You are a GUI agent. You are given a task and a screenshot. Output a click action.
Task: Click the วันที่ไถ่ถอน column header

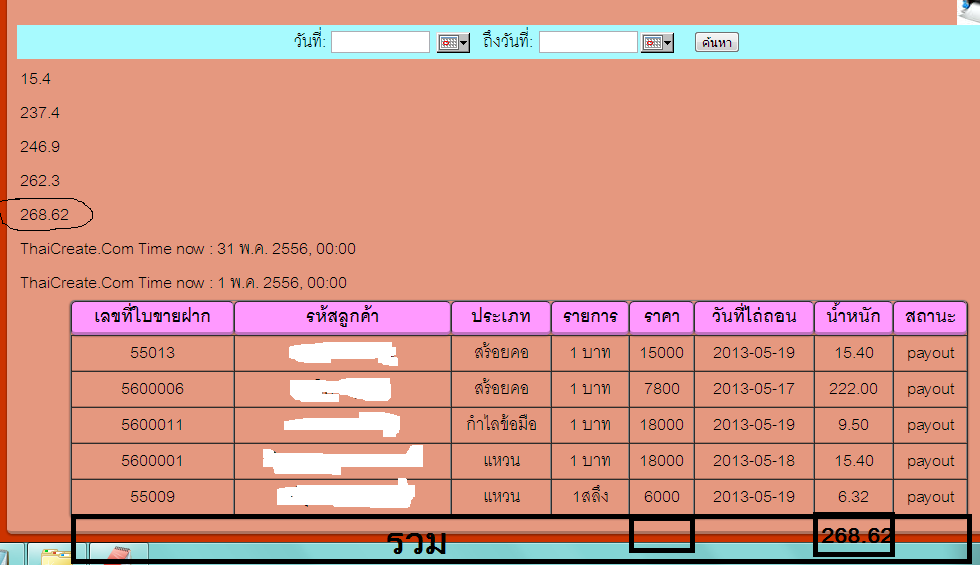tap(754, 317)
